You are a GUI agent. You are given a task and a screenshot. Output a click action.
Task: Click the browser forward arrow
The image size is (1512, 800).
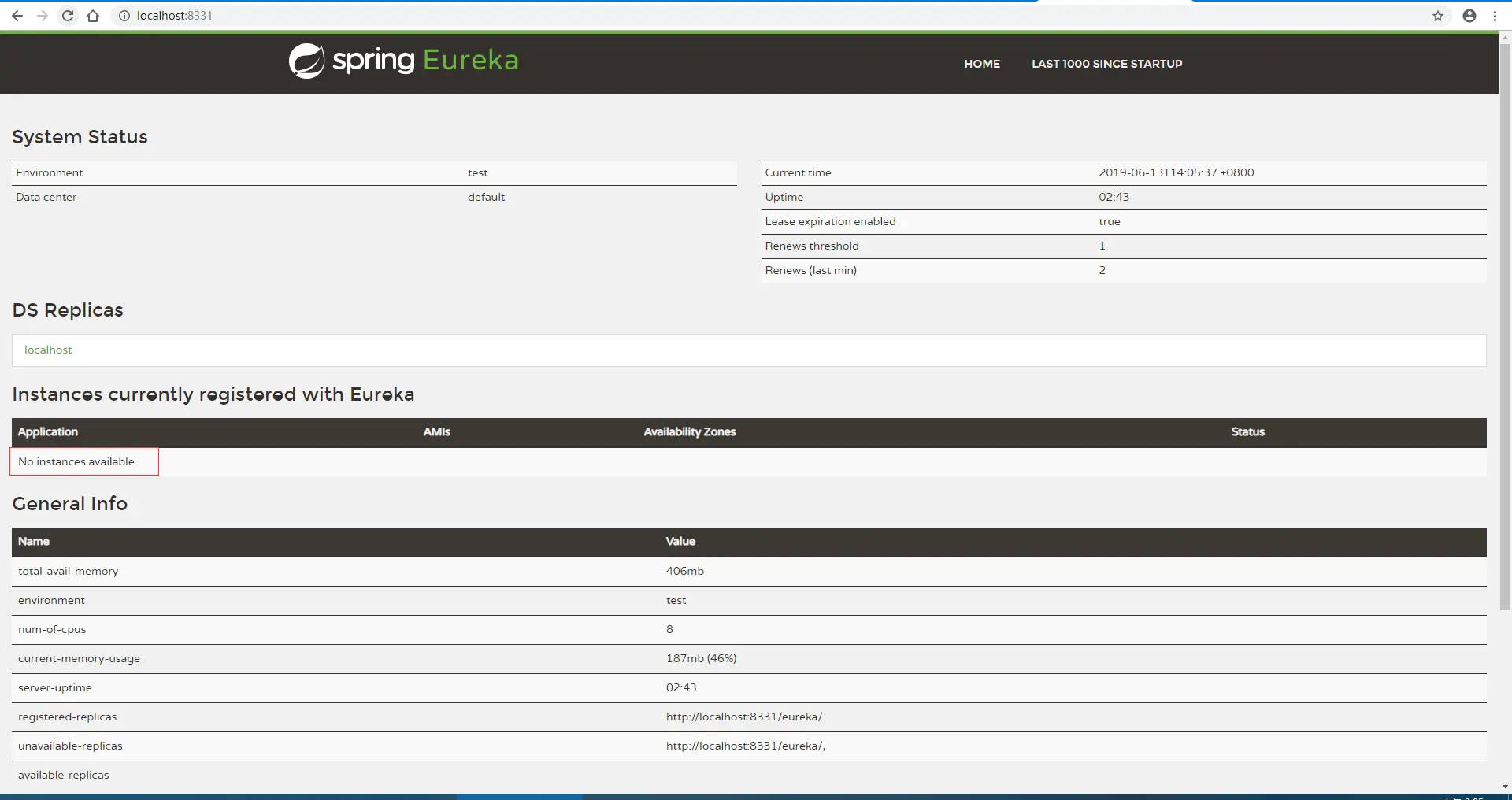point(43,16)
